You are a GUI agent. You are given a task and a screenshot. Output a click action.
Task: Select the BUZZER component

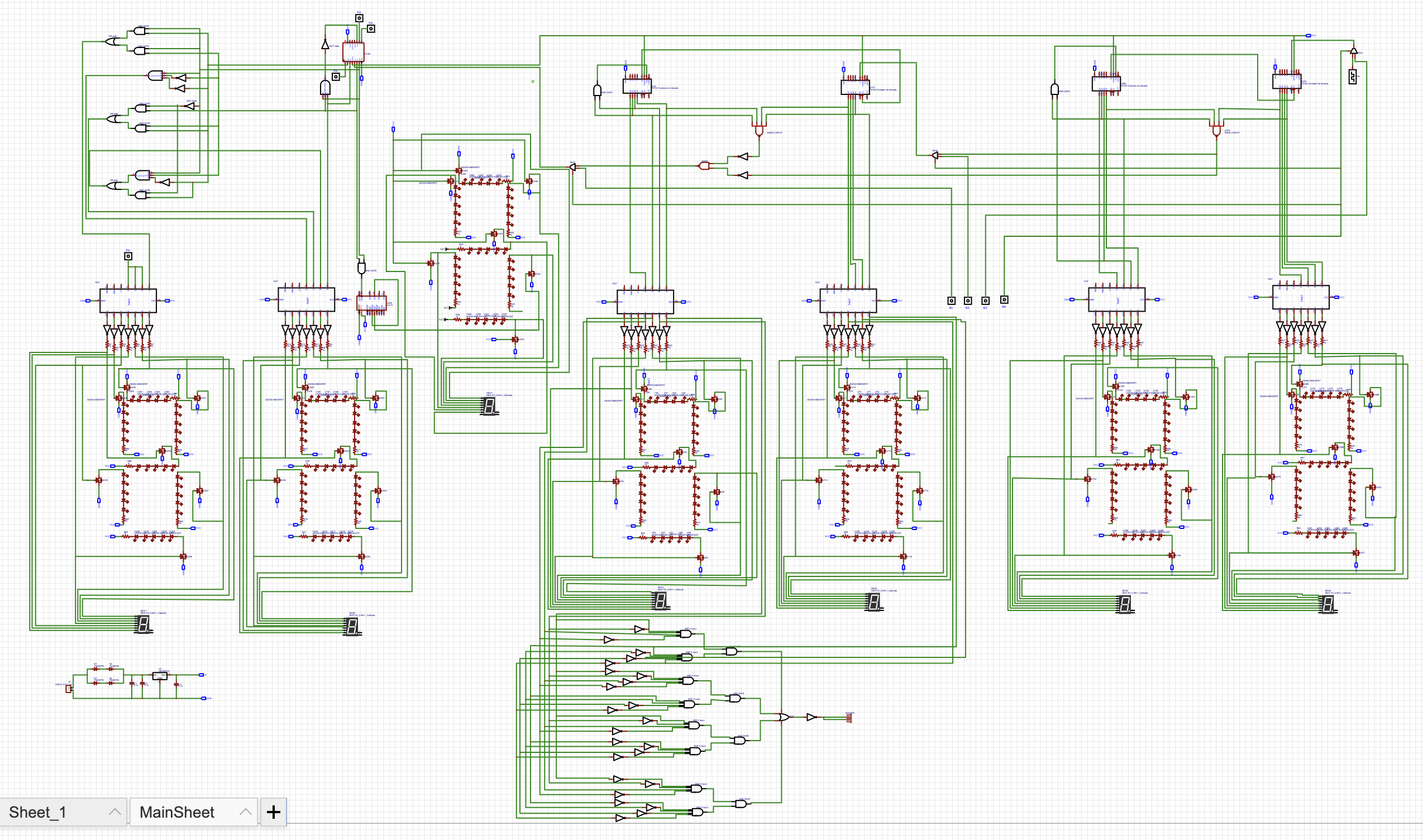[x=849, y=718]
